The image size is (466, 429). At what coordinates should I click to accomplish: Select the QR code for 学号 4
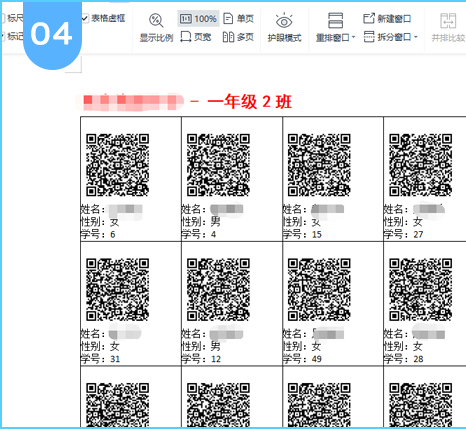coord(218,165)
